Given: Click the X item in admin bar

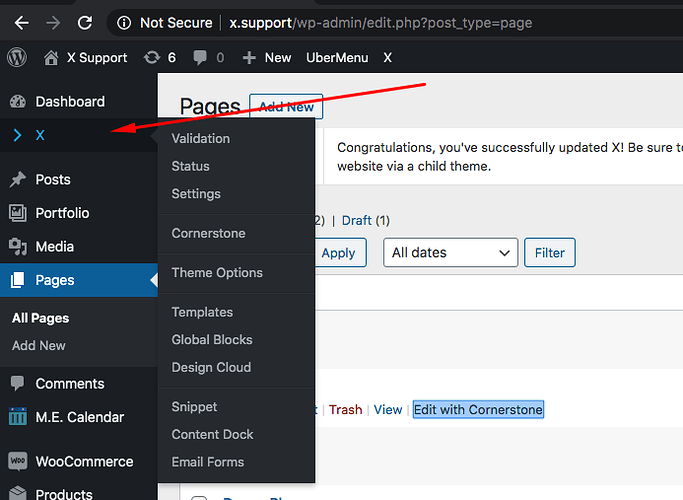Looking at the screenshot, I should point(388,57).
